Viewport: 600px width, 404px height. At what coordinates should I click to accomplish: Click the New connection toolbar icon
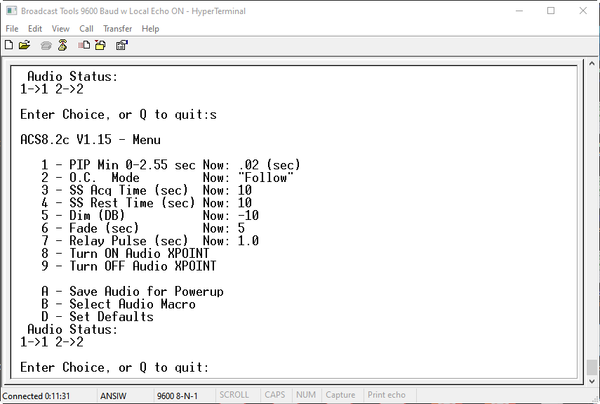coord(8,45)
